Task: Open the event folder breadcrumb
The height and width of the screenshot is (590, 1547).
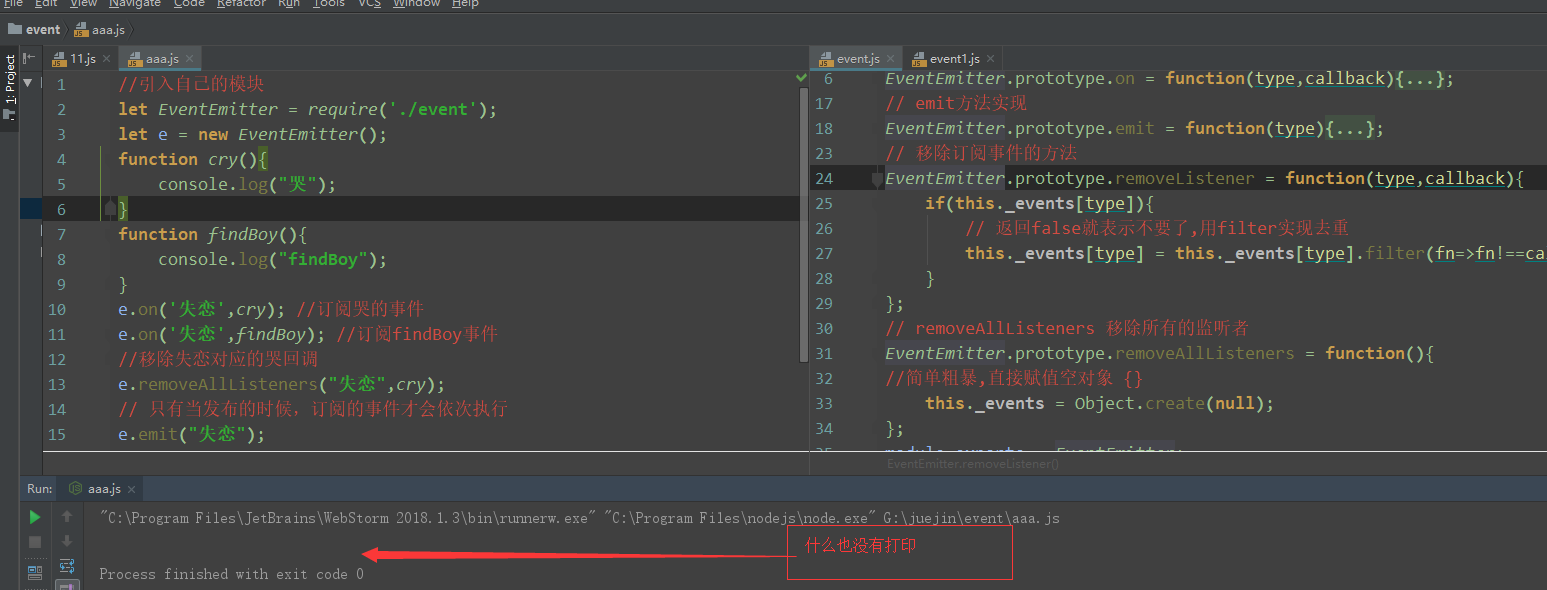Action: click(x=35, y=30)
